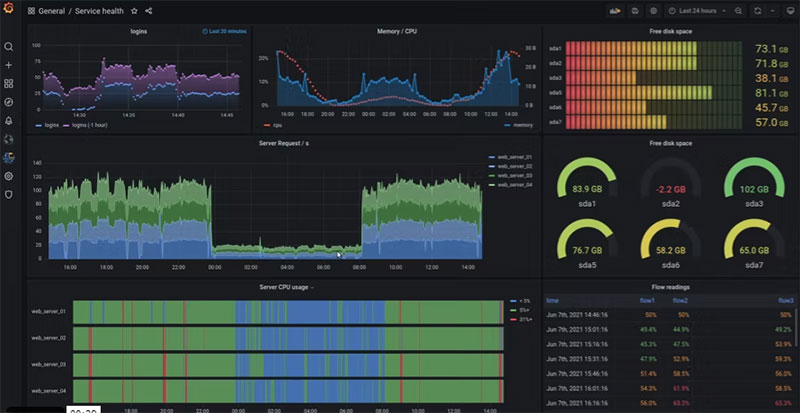The image size is (800, 413).
Task: Click the Create plus icon in sidebar
Action: 9,65
